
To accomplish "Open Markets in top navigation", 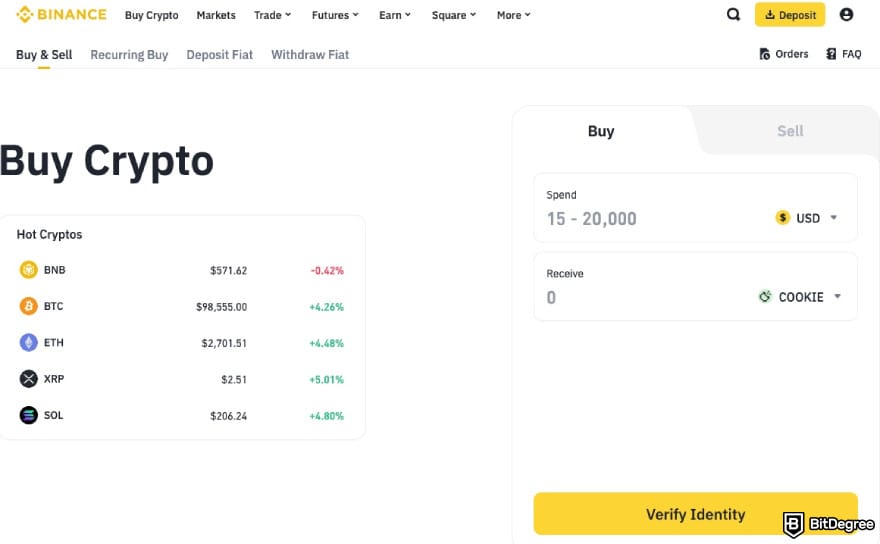I will point(216,15).
